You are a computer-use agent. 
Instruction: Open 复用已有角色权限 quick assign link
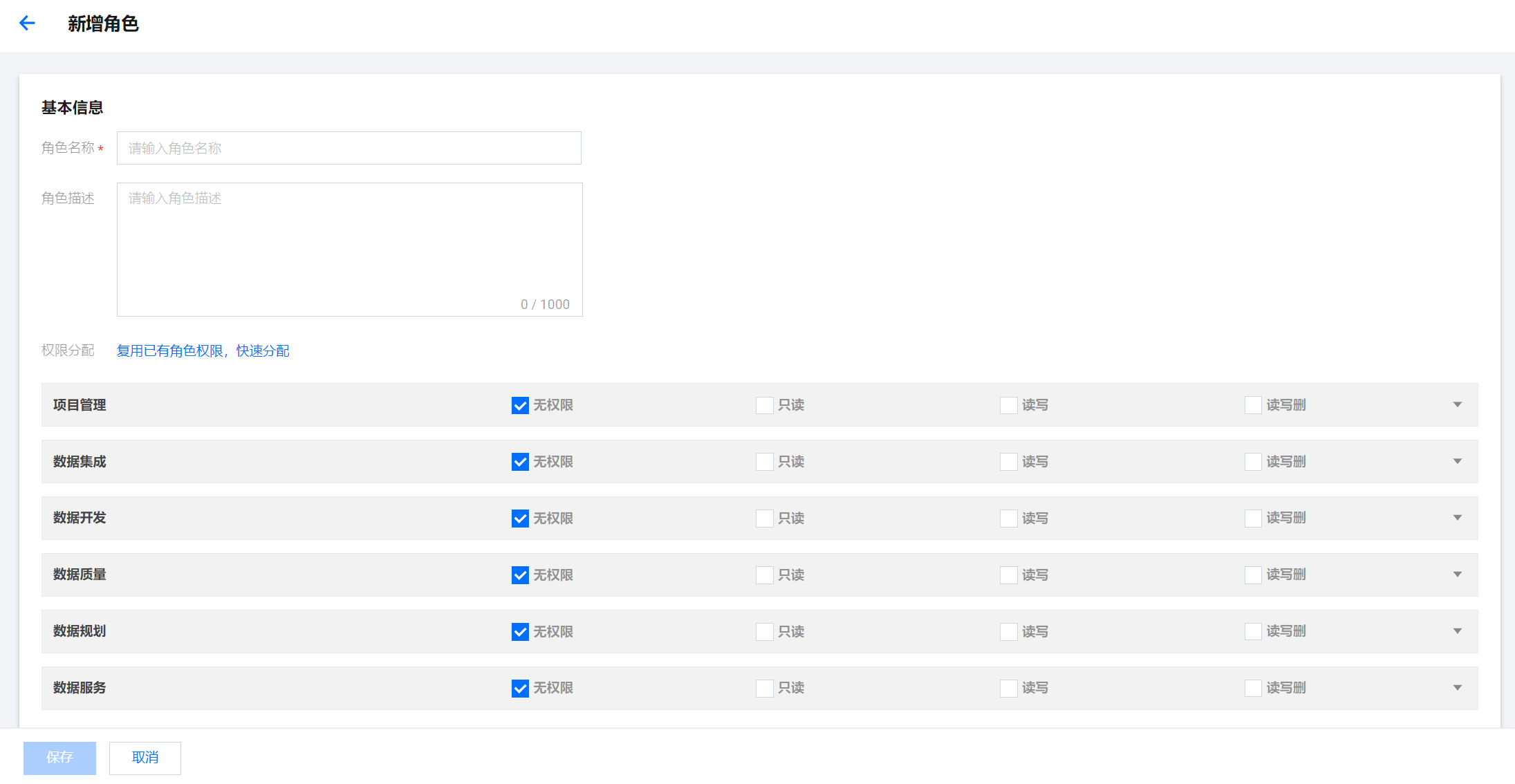[x=203, y=351]
